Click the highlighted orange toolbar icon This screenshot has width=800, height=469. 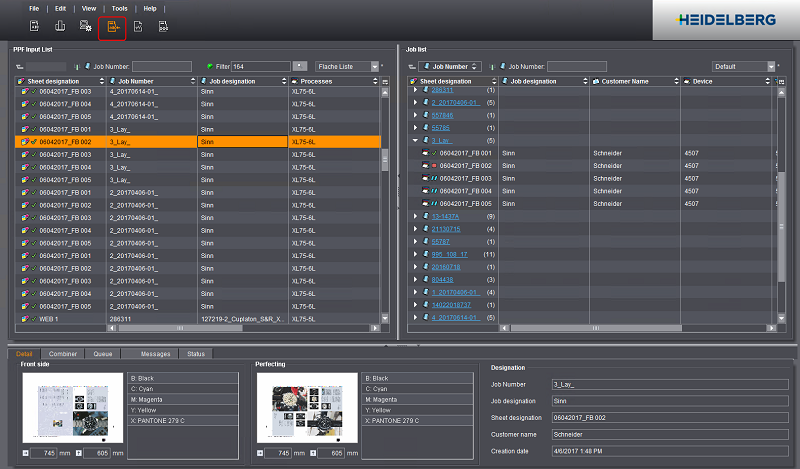(112, 28)
